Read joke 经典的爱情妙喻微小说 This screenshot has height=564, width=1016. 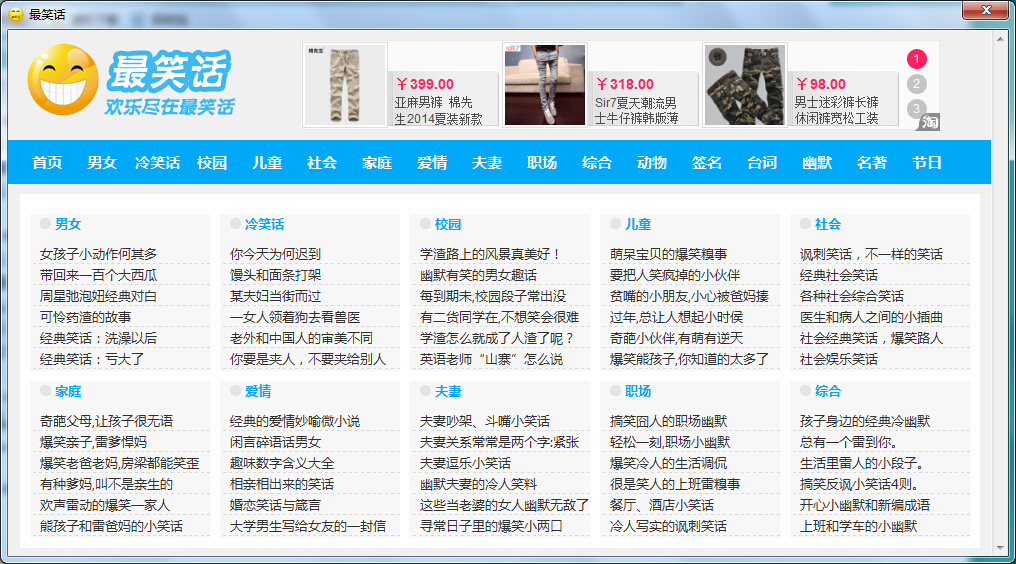pyautogui.click(x=295, y=421)
